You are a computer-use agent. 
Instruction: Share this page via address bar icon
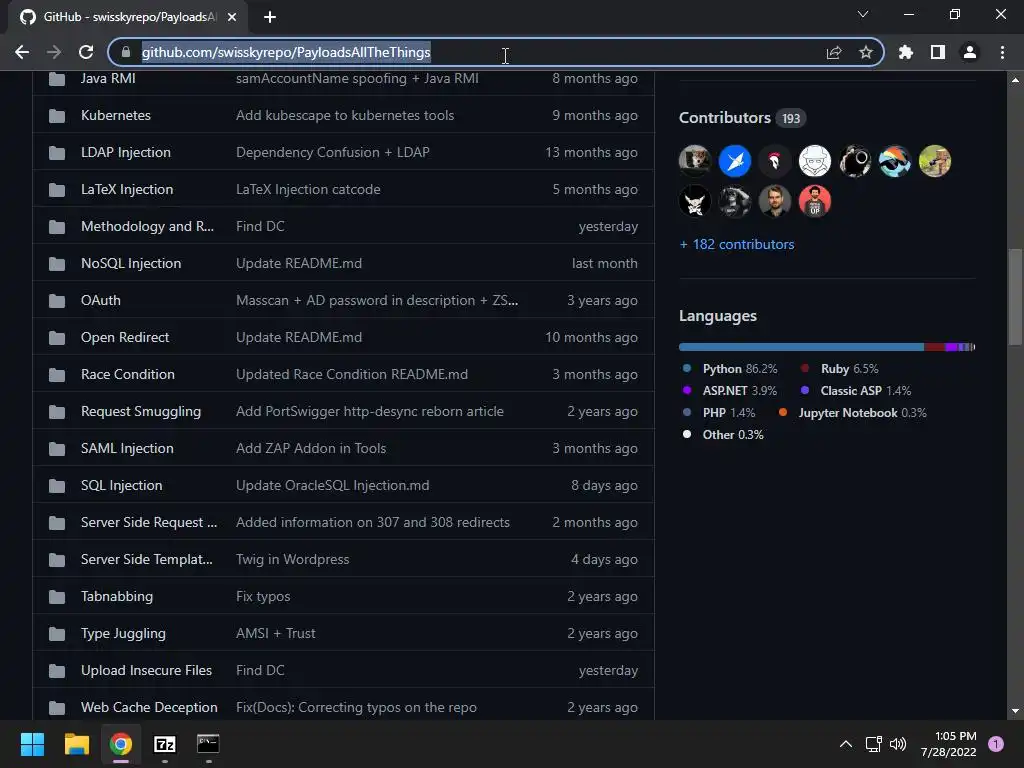point(834,52)
